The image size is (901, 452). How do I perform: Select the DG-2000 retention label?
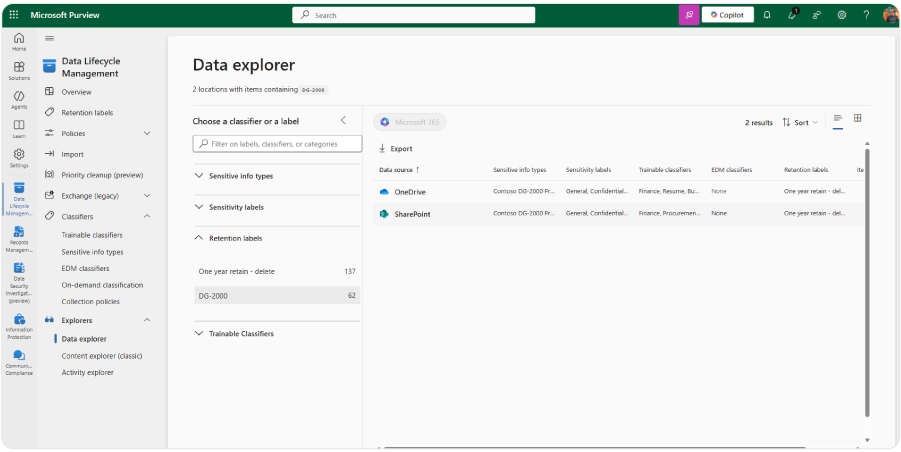tap(277, 296)
